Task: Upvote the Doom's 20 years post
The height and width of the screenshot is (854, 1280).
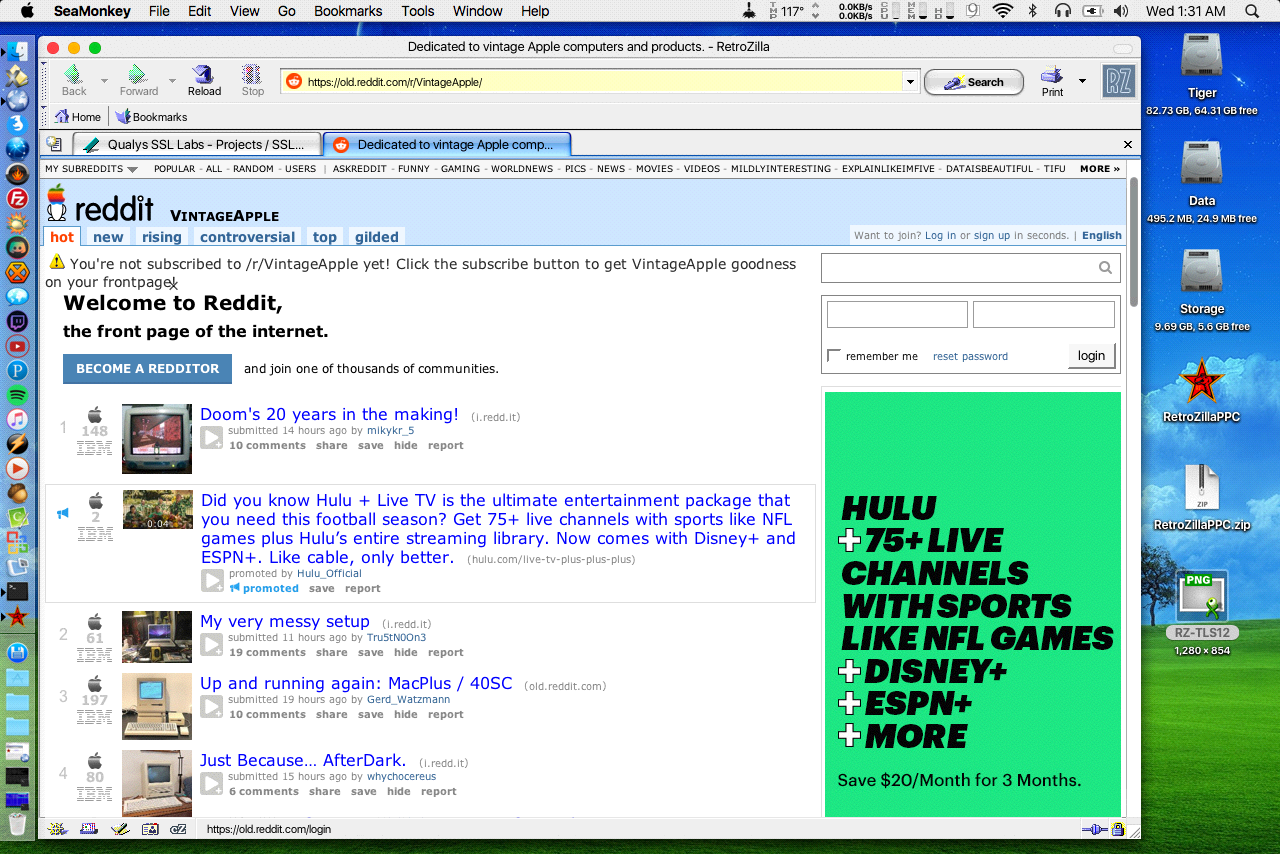Action: coord(94,414)
